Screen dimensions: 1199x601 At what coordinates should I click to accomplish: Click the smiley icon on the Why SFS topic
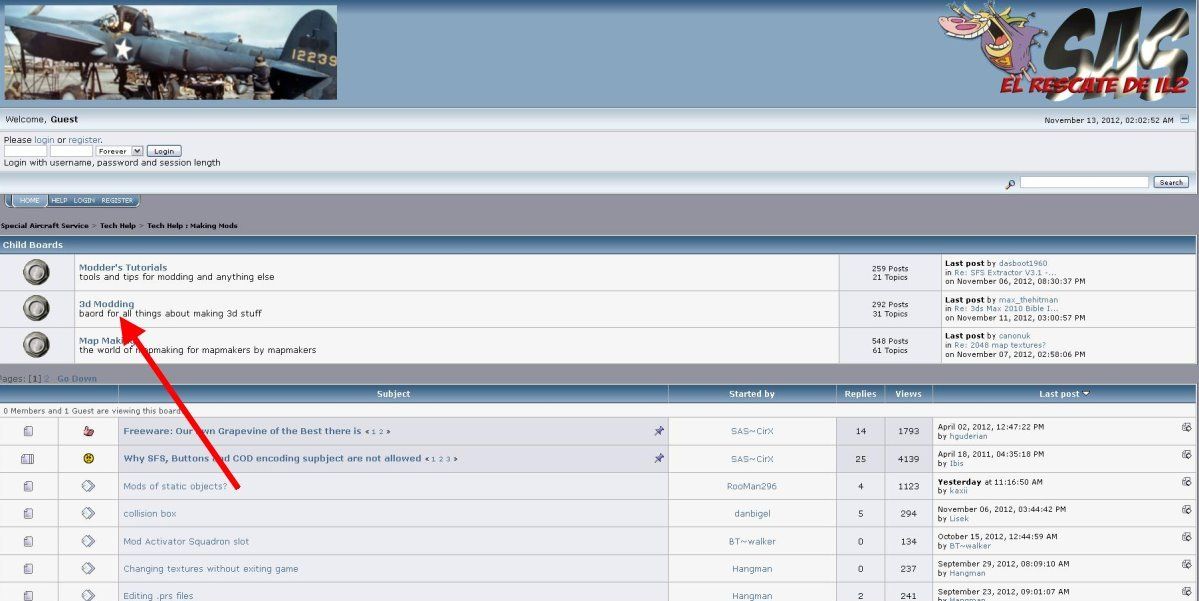pyautogui.click(x=88, y=458)
